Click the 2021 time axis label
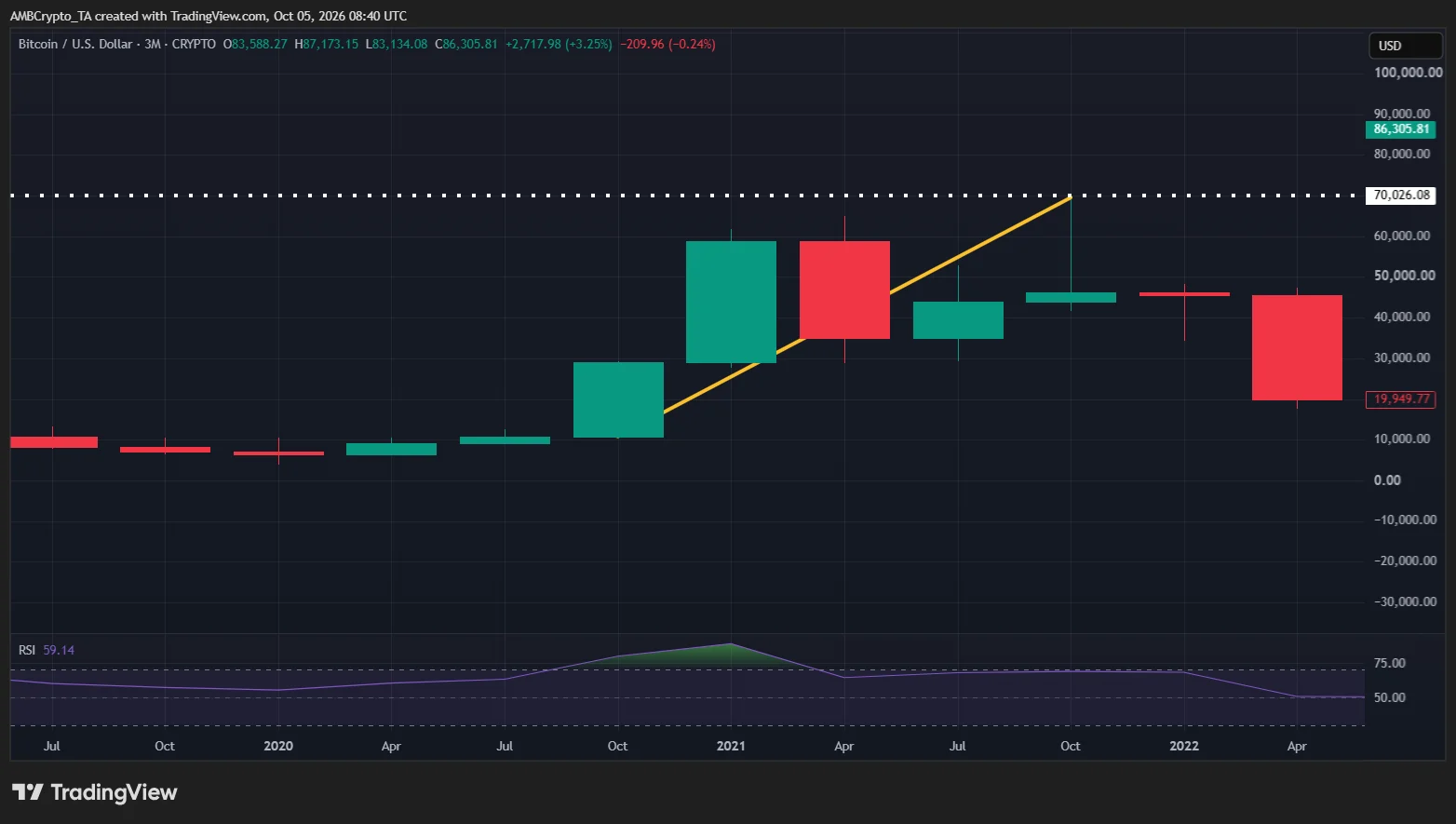This screenshot has width=1456, height=824. coord(731,746)
